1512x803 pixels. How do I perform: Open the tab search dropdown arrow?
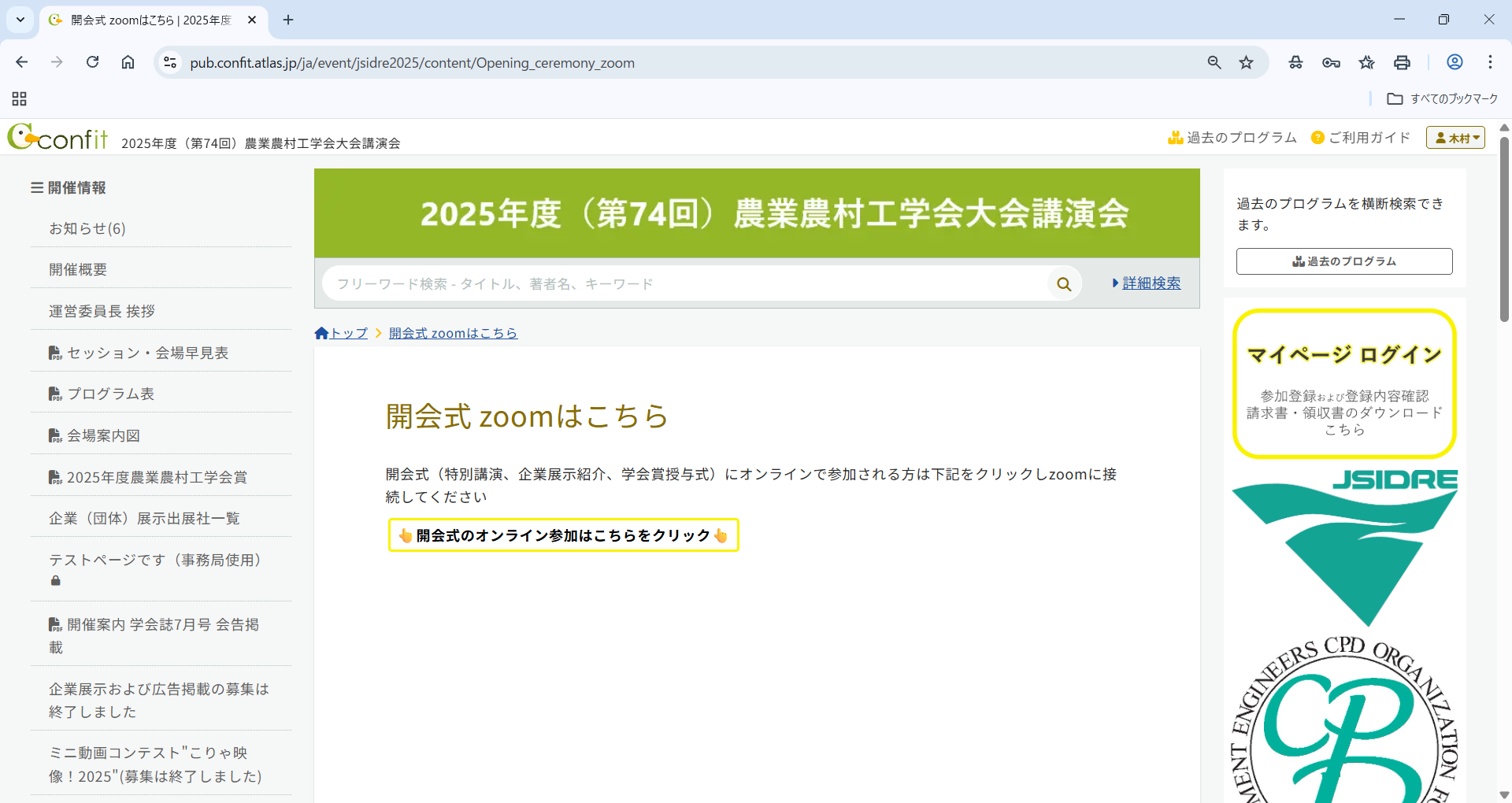click(20, 20)
